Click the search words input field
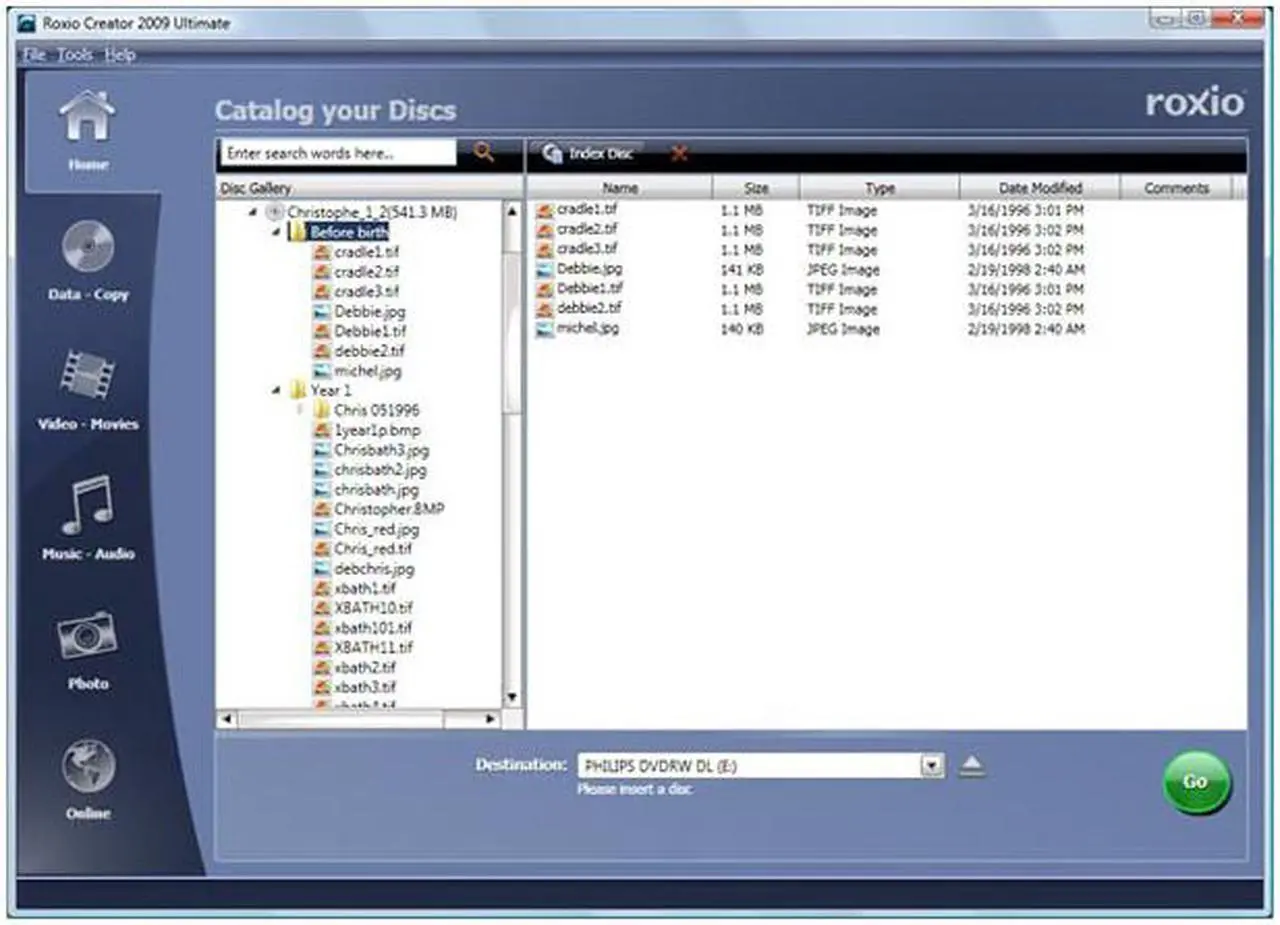Screen dimensions: 1280x925 click(x=338, y=153)
